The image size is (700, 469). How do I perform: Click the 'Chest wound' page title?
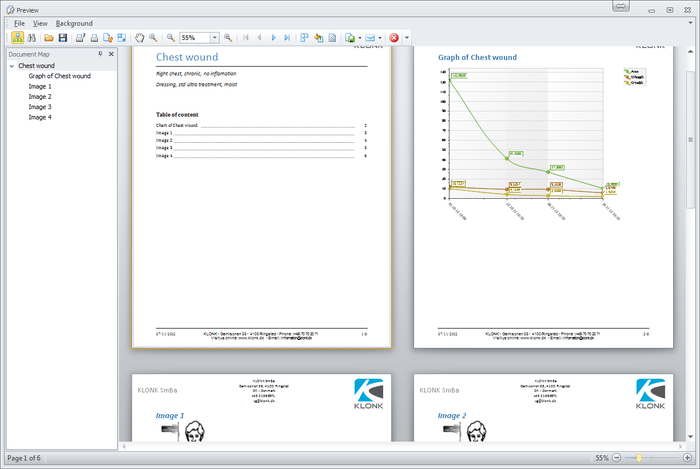[x=187, y=57]
